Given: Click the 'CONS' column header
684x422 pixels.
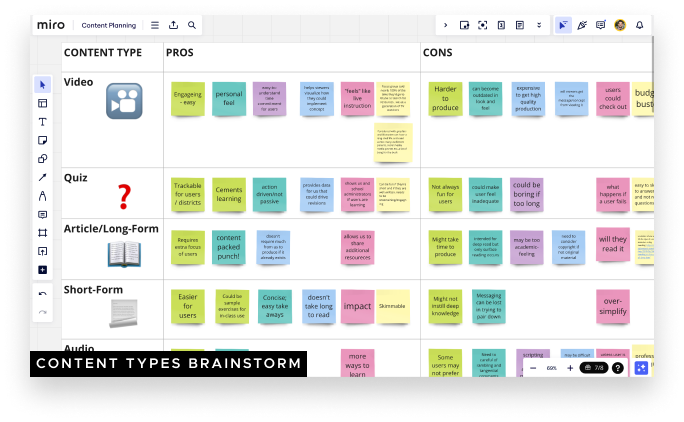Looking at the screenshot, I should coord(438,53).
